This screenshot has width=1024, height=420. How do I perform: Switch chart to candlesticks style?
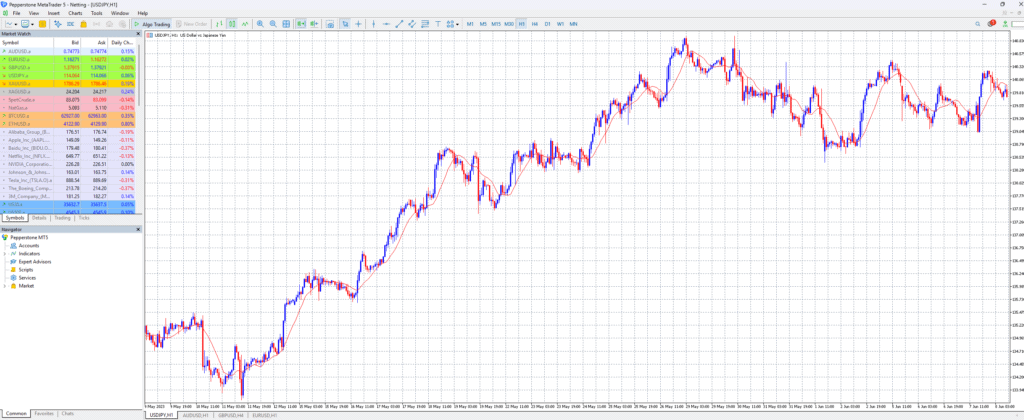pyautogui.click(x=232, y=24)
